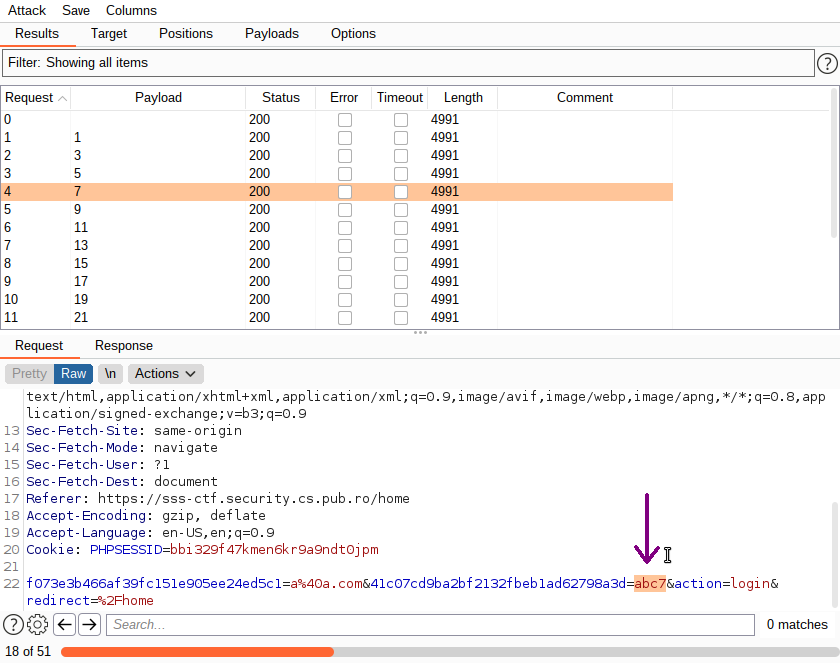Screen dimensions: 840x663
Task: Click the results table vertical scrollbar
Action: pos(834,163)
